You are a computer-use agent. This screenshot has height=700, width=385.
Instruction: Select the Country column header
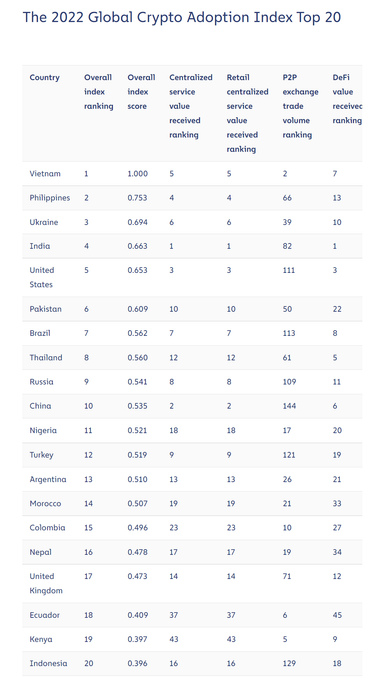coord(44,77)
